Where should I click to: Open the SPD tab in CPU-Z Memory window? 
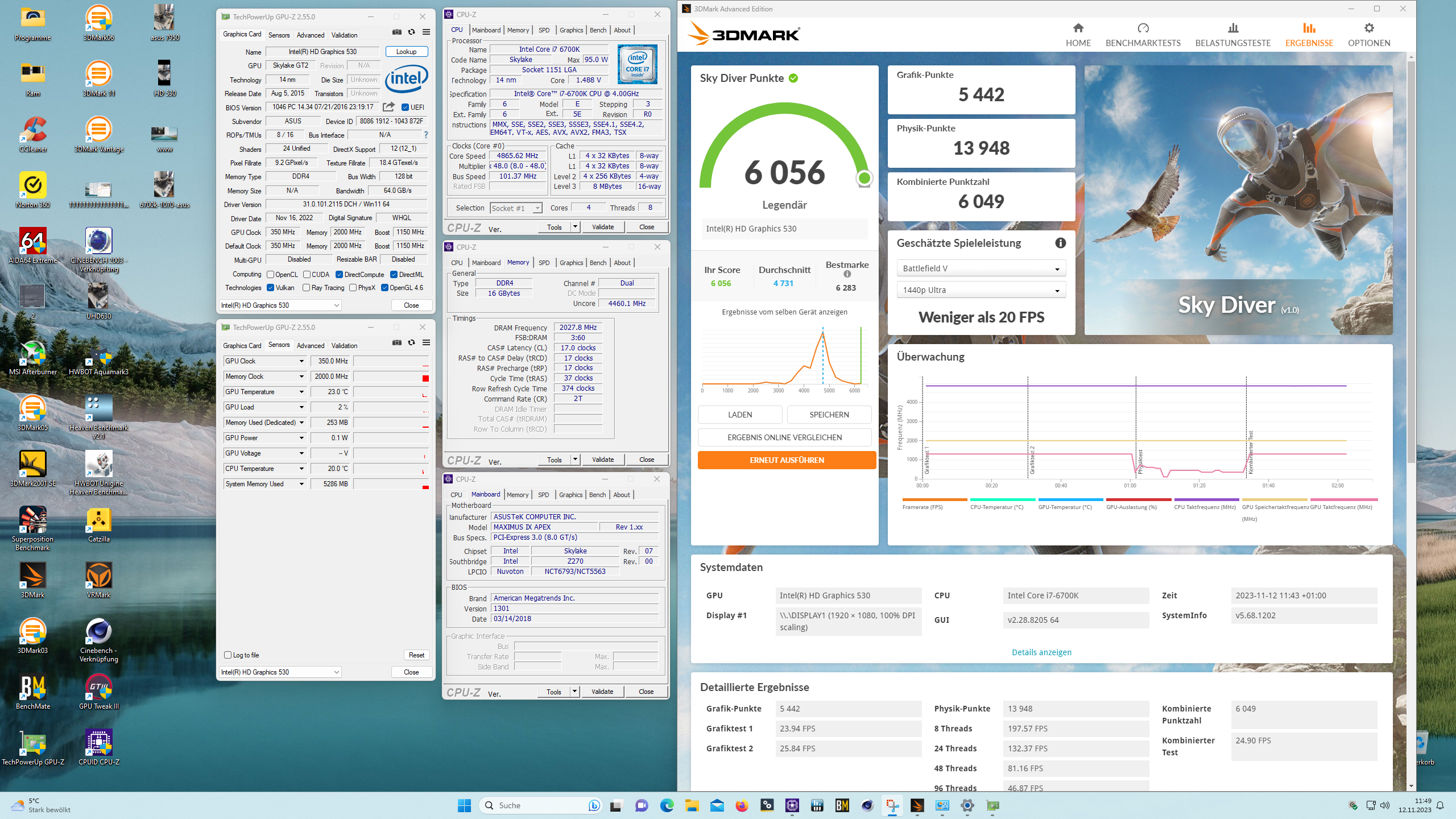pyautogui.click(x=544, y=263)
